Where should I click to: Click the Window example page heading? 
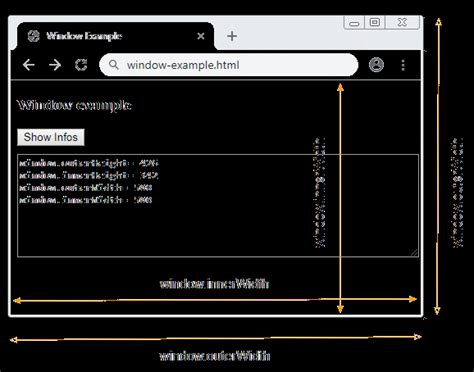click(x=74, y=105)
